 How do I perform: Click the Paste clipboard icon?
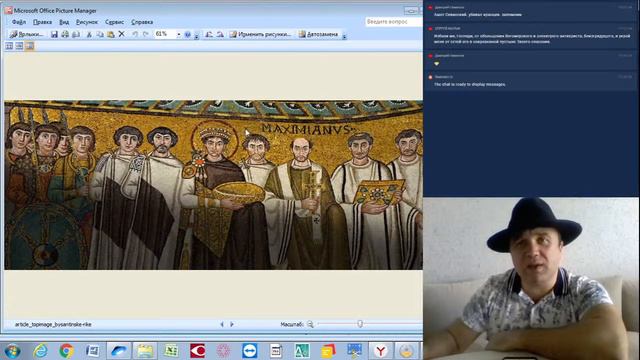coord(111,34)
